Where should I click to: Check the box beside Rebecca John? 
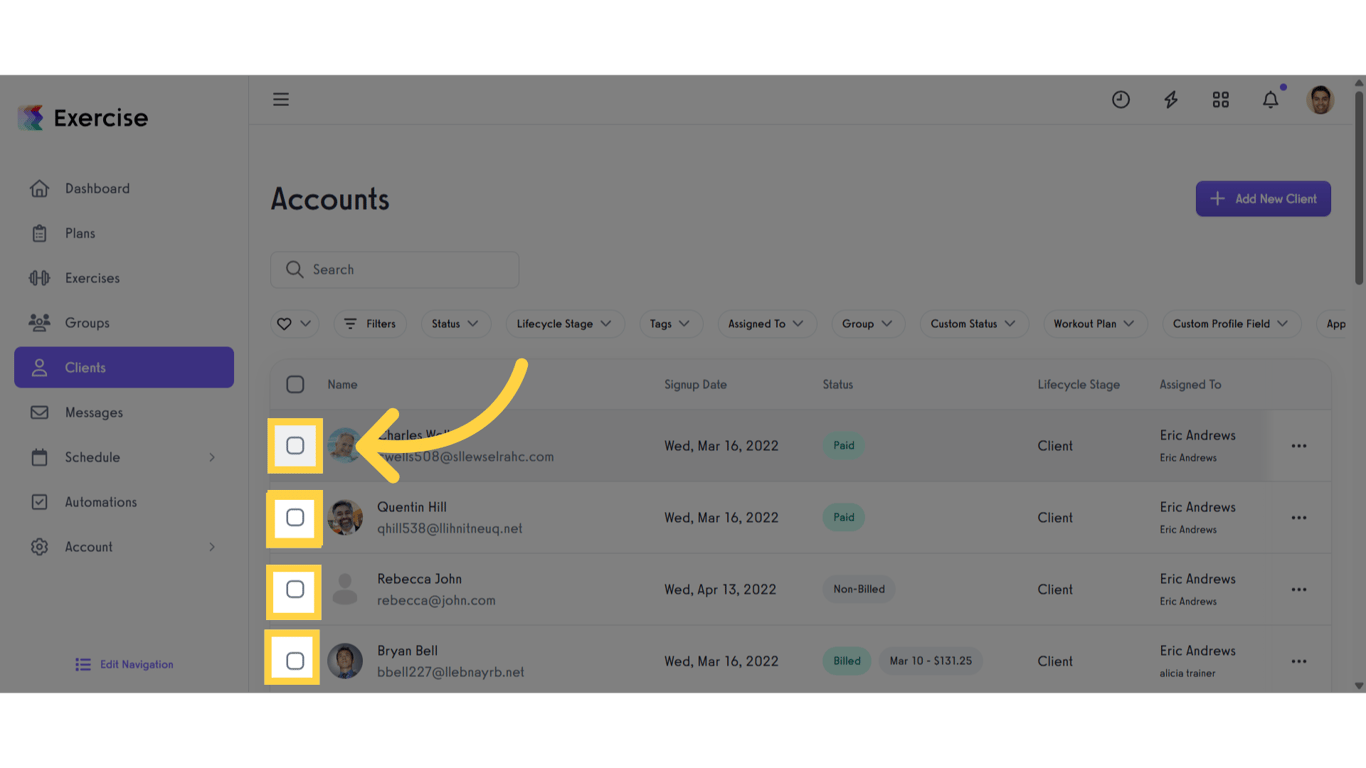(x=294, y=590)
